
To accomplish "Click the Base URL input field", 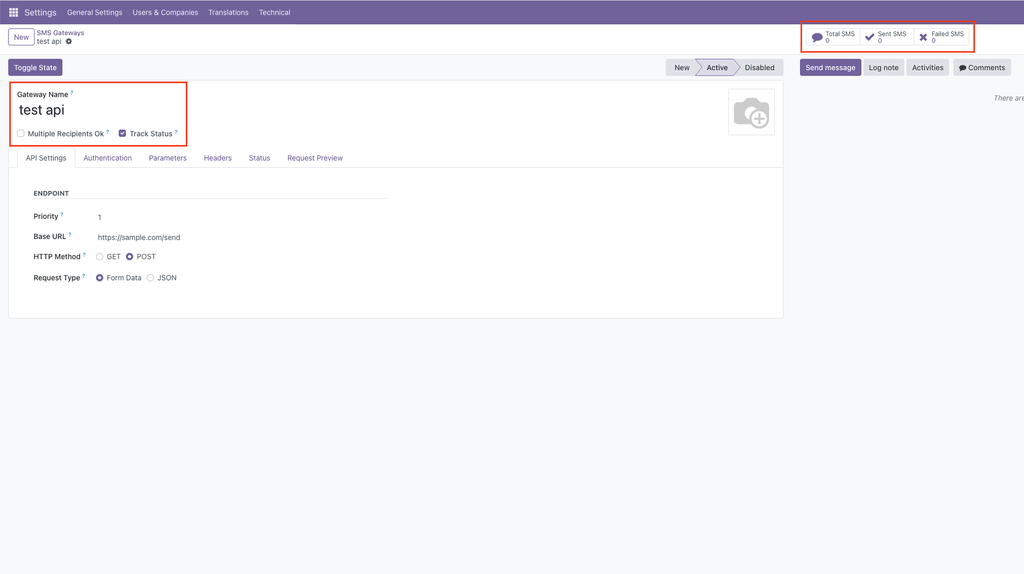I will tap(240, 237).
